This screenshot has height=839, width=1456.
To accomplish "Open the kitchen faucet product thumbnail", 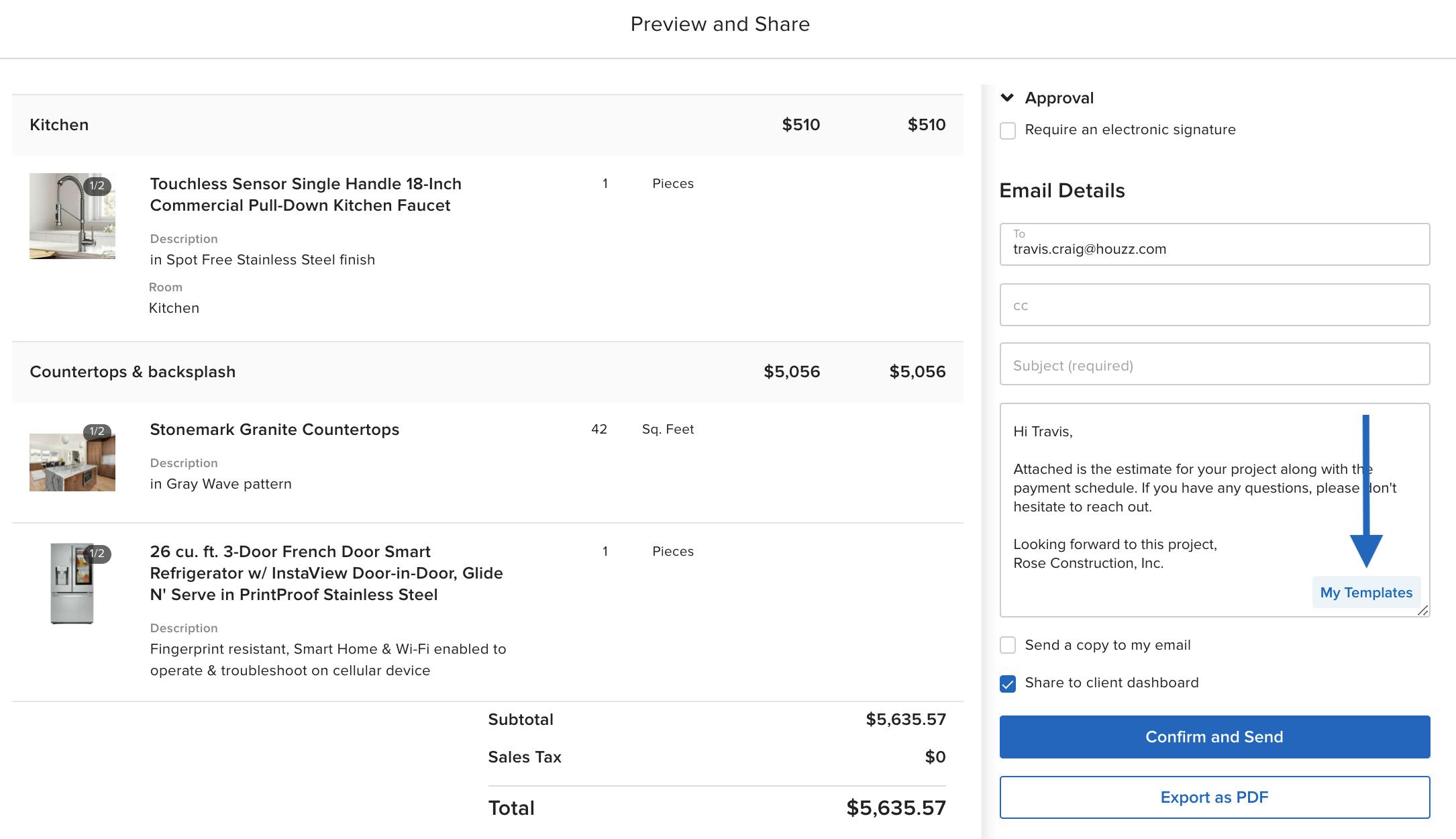I will pos(72,215).
